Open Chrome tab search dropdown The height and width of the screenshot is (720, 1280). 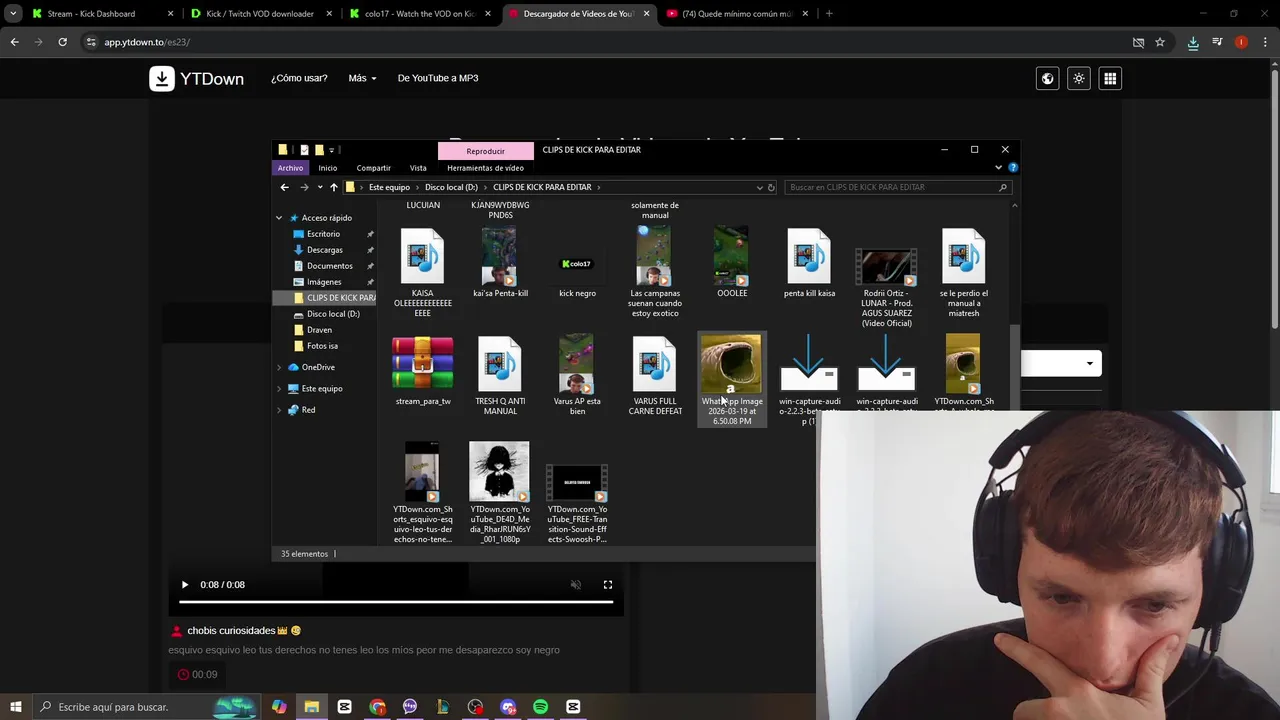tap(13, 14)
